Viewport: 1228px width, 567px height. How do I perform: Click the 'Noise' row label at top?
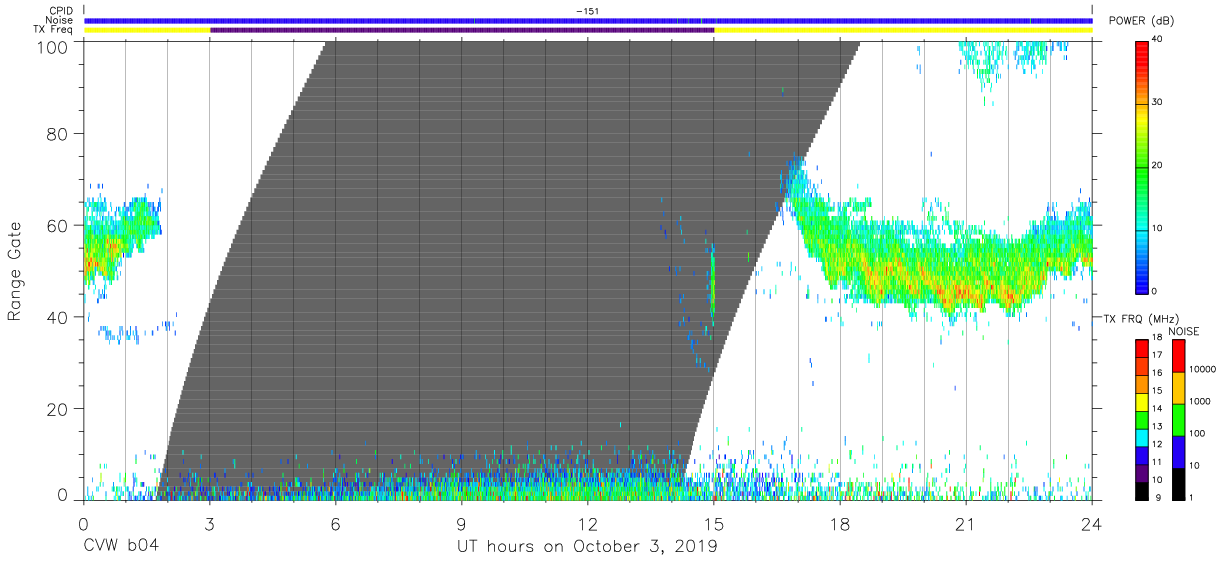click(60, 20)
